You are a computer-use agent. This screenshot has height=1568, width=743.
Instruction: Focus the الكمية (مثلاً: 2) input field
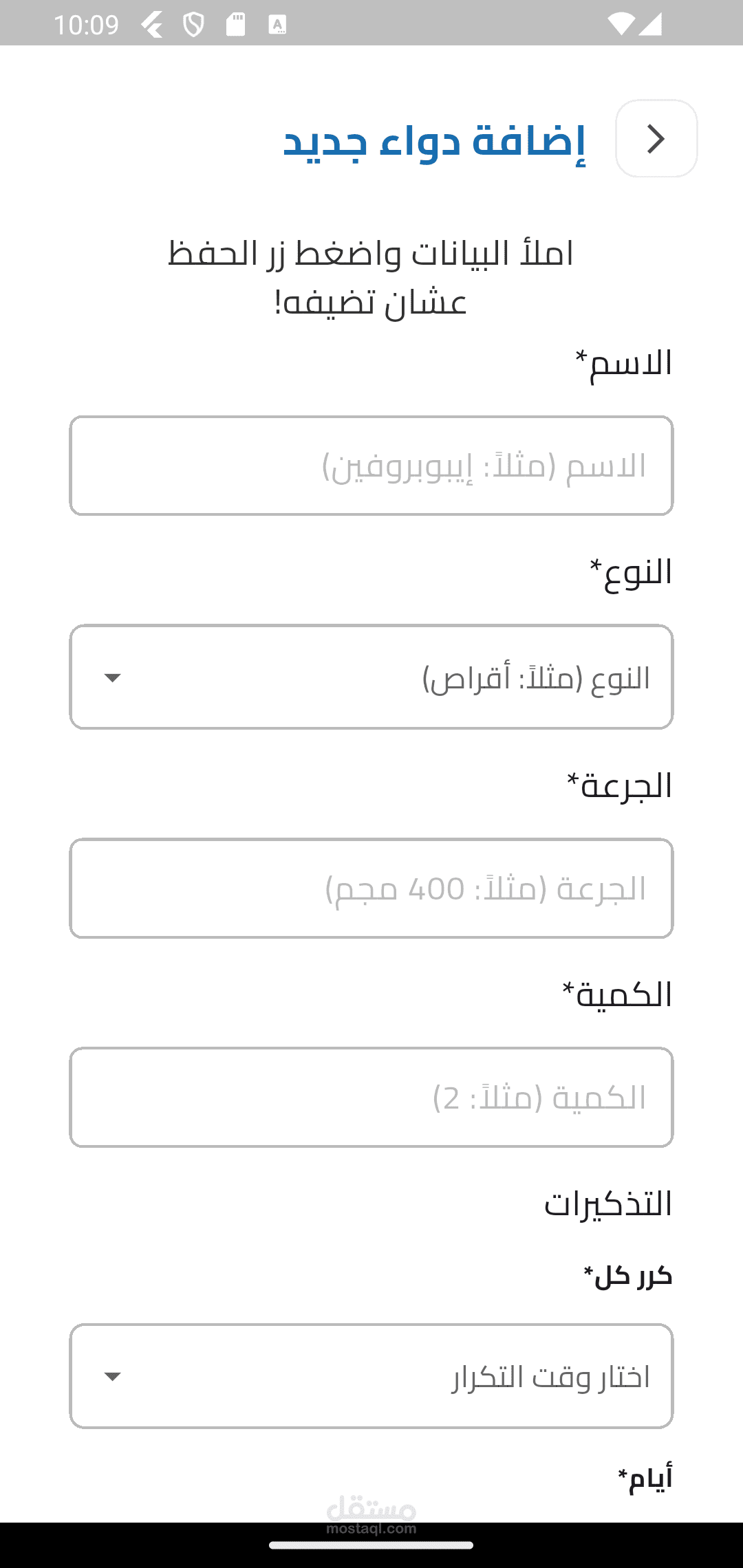coord(371,1097)
